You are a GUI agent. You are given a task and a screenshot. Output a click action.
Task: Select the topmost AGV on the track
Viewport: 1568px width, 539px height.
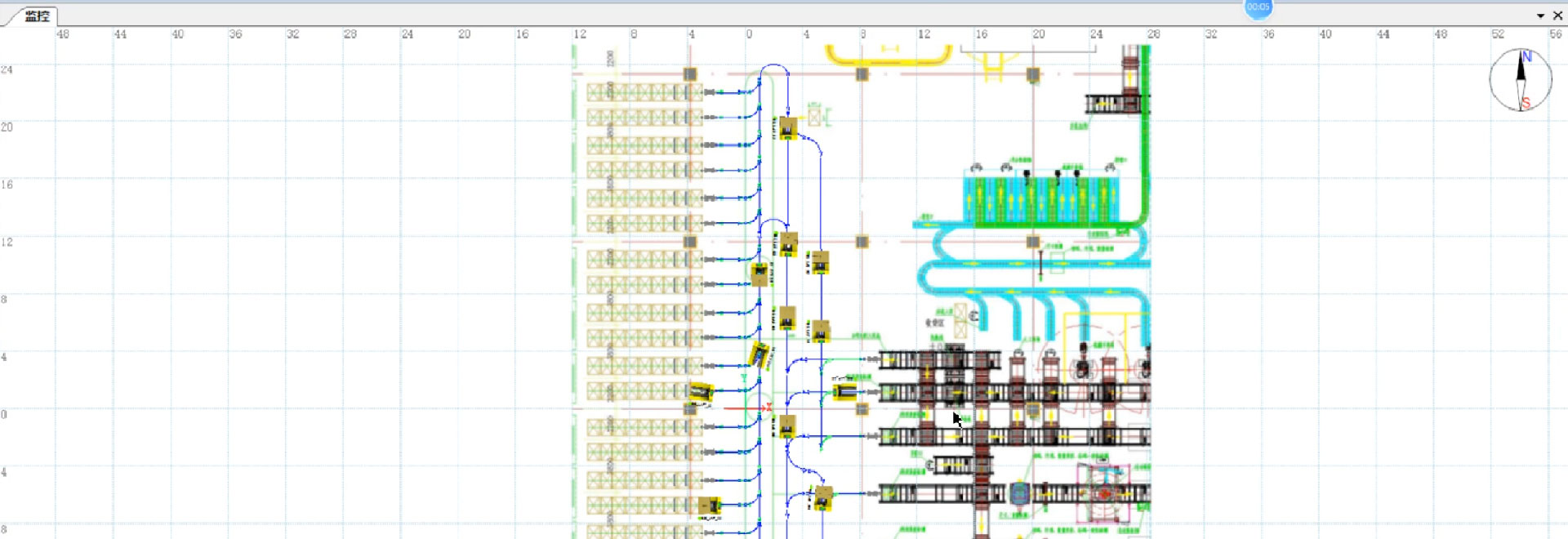[787, 128]
